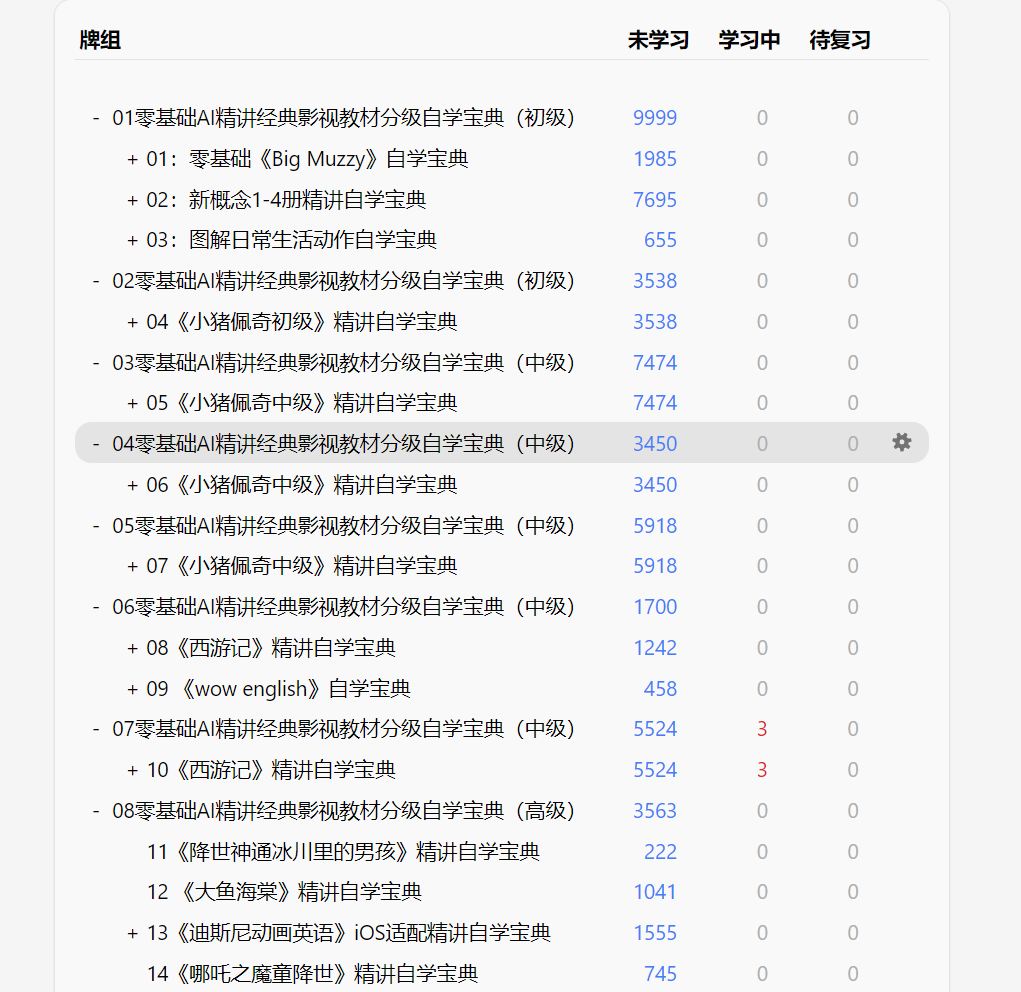Click new count 745 for 哪吒之魔童降世

660,974
